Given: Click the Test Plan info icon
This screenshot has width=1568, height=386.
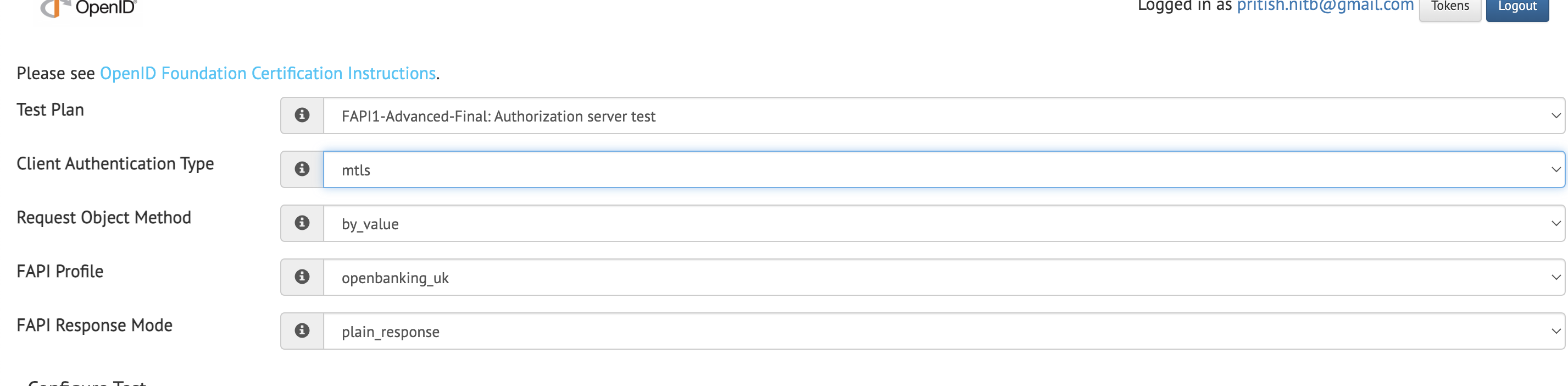Looking at the screenshot, I should [302, 115].
